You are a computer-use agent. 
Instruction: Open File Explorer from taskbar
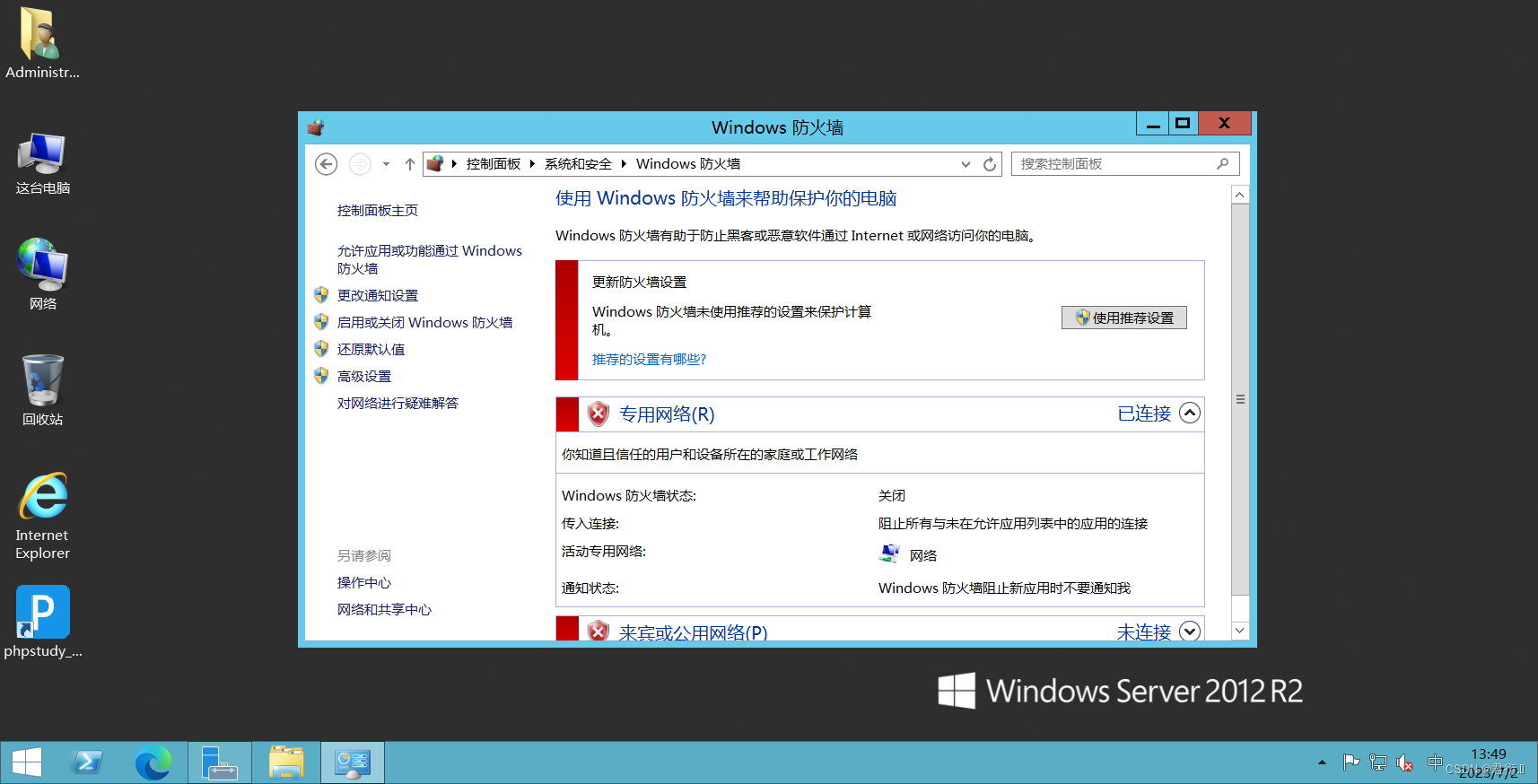coord(286,762)
